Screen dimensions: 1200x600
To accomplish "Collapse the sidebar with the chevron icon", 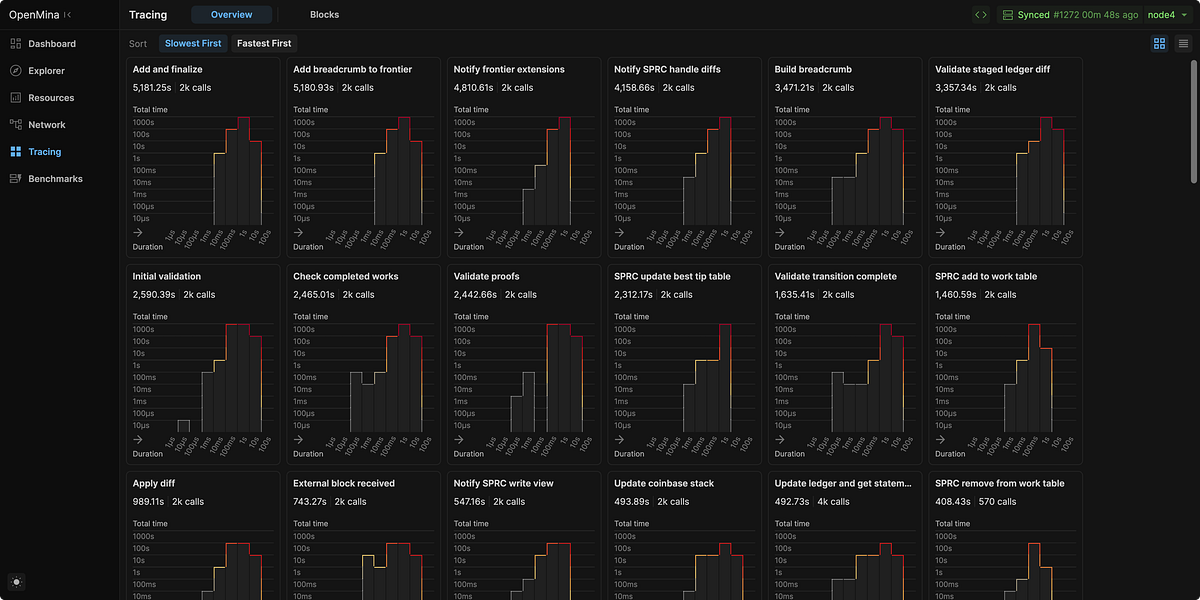I will [x=70, y=15].
